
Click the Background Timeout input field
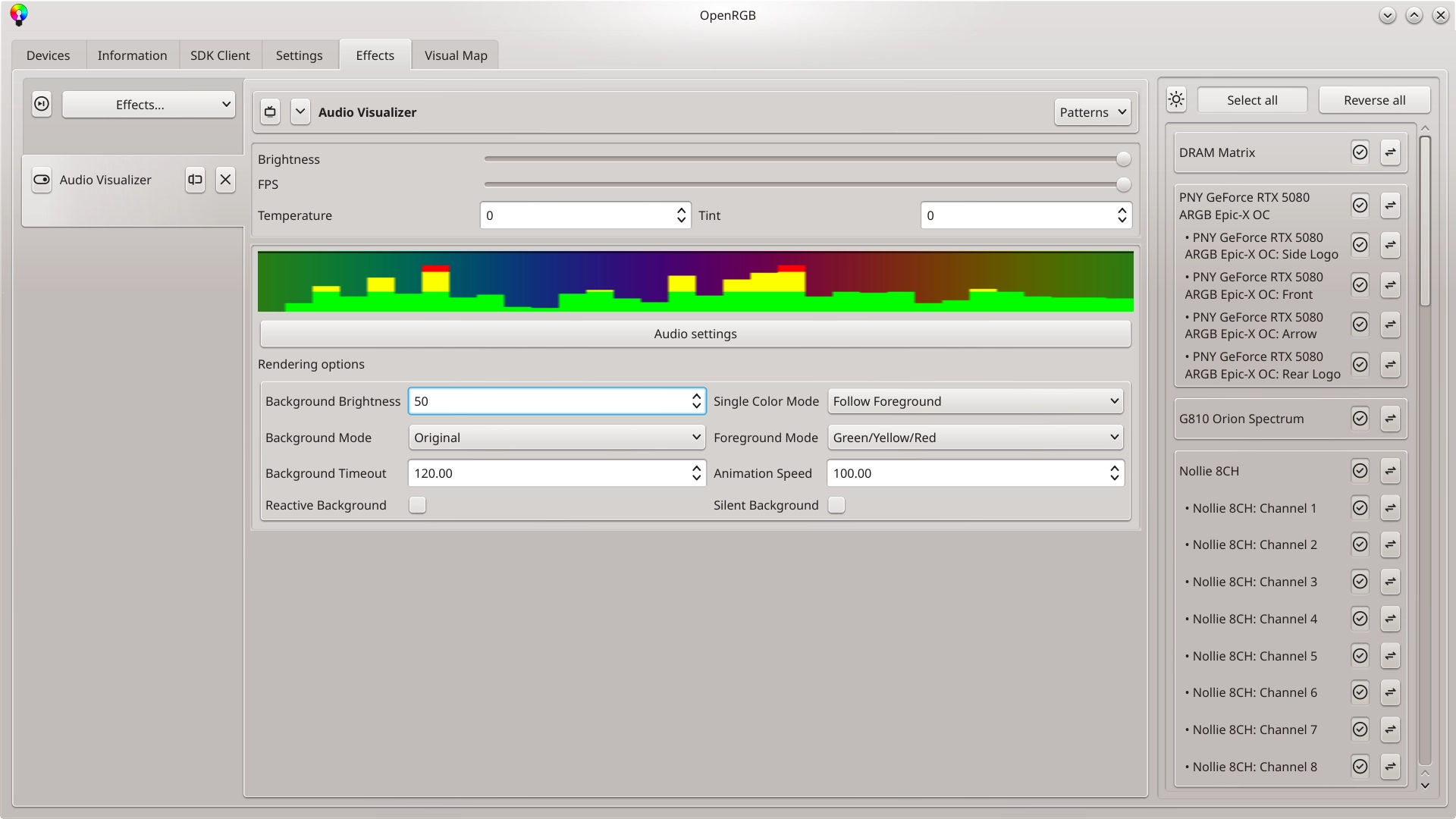[557, 473]
